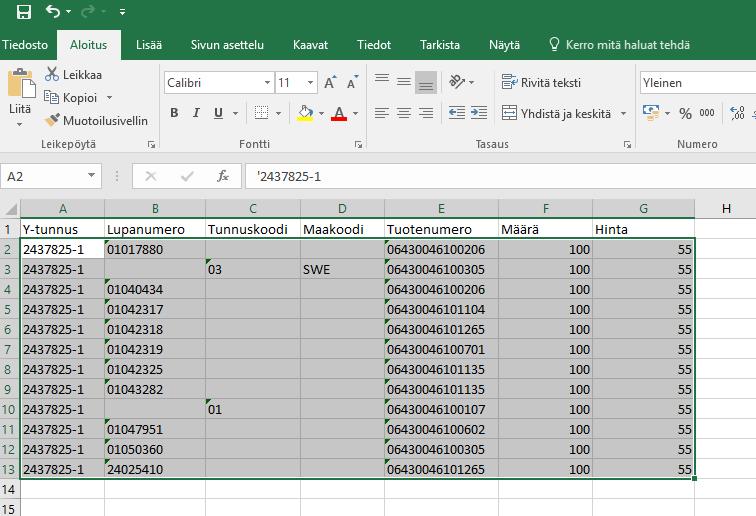756x516 pixels.
Task: Open the Leikepöytä dialog launcher
Action: 151,144
